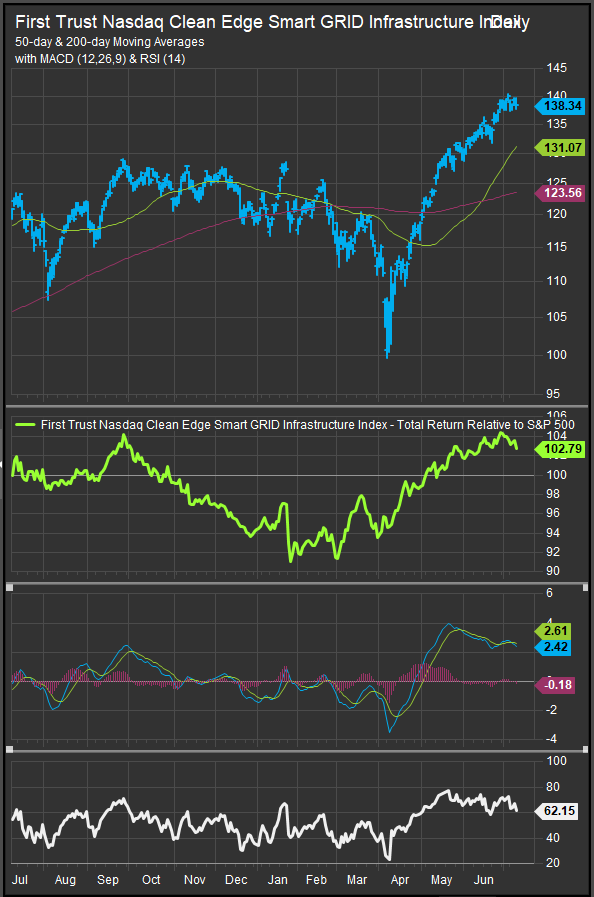Click the 20 label on the RSI axis
Viewport: 594px width, 897px height.
pyautogui.click(x=553, y=863)
